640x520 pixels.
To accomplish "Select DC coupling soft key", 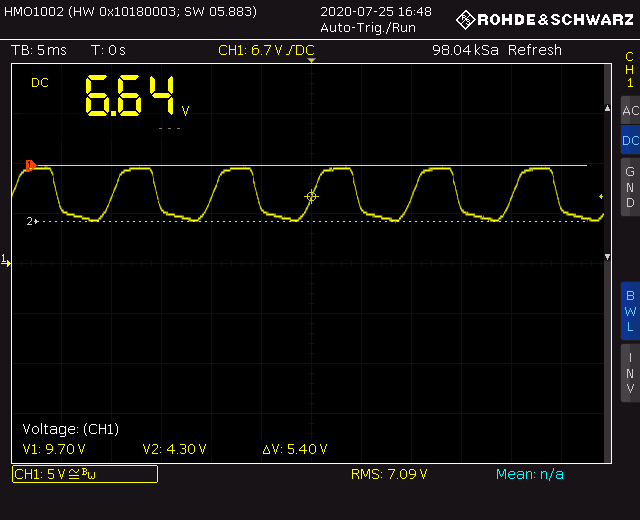I will click(630, 140).
